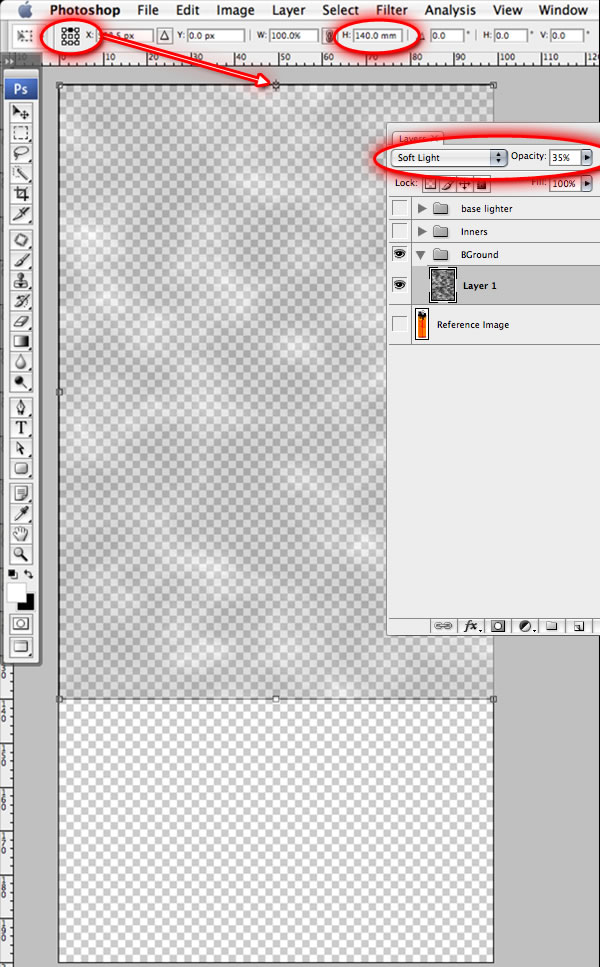Choose the Eraser tool
This screenshot has width=600, height=967.
tap(20, 321)
